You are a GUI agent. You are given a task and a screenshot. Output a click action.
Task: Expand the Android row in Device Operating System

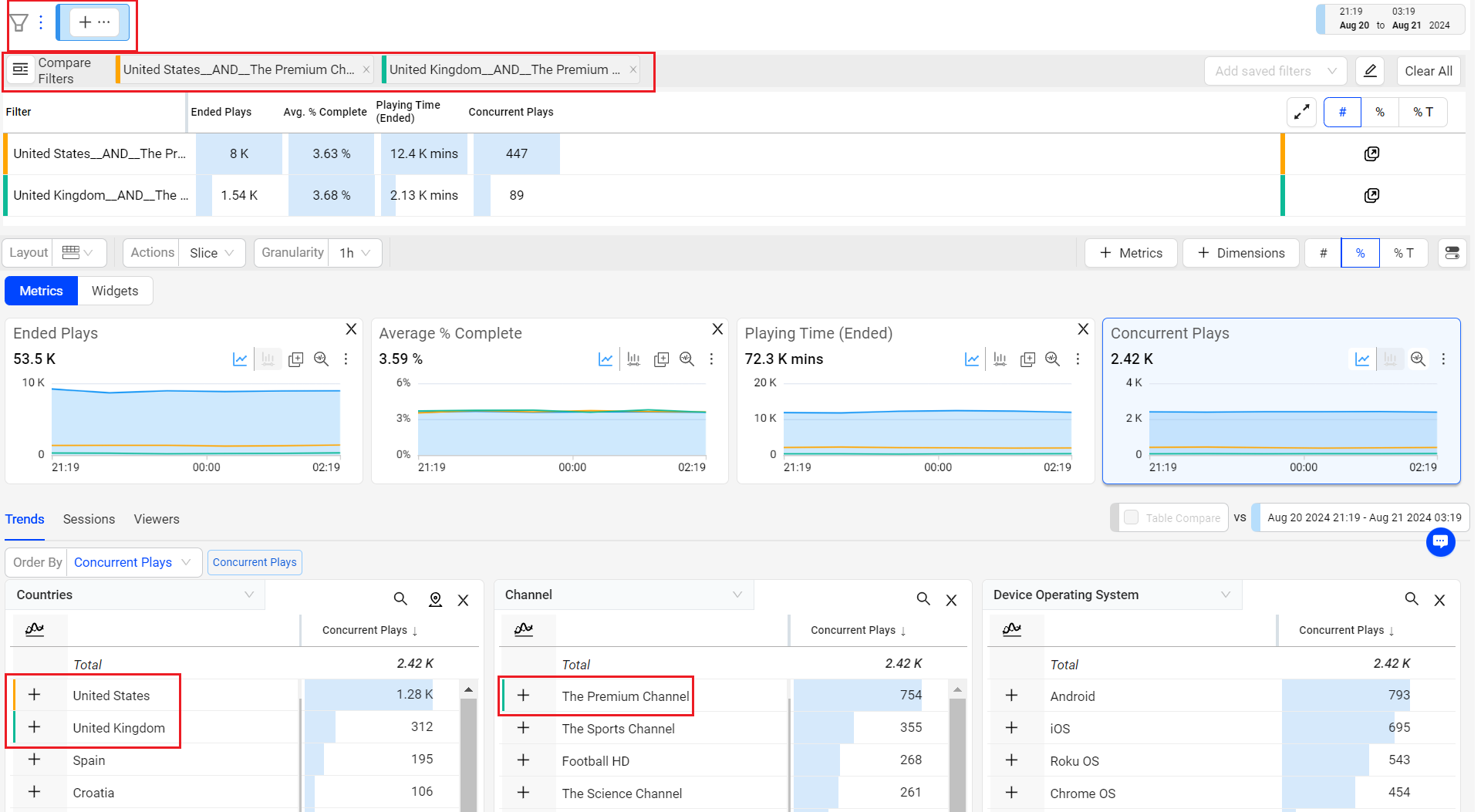pyautogui.click(x=1011, y=696)
